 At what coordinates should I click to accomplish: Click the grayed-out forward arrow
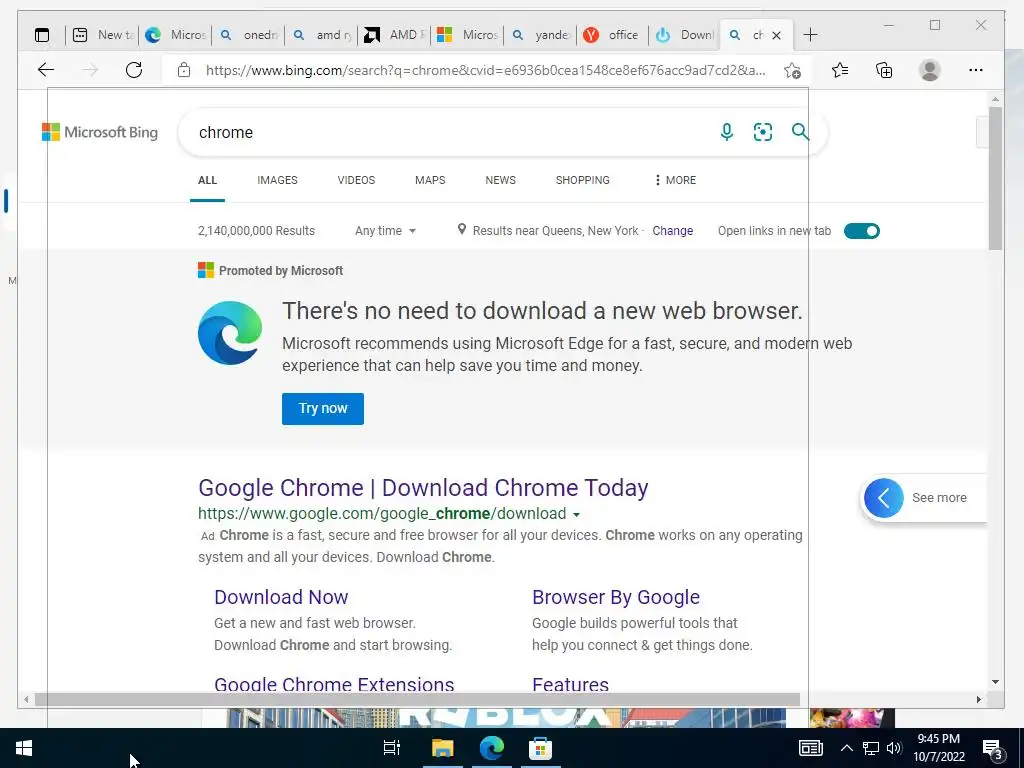pos(90,70)
